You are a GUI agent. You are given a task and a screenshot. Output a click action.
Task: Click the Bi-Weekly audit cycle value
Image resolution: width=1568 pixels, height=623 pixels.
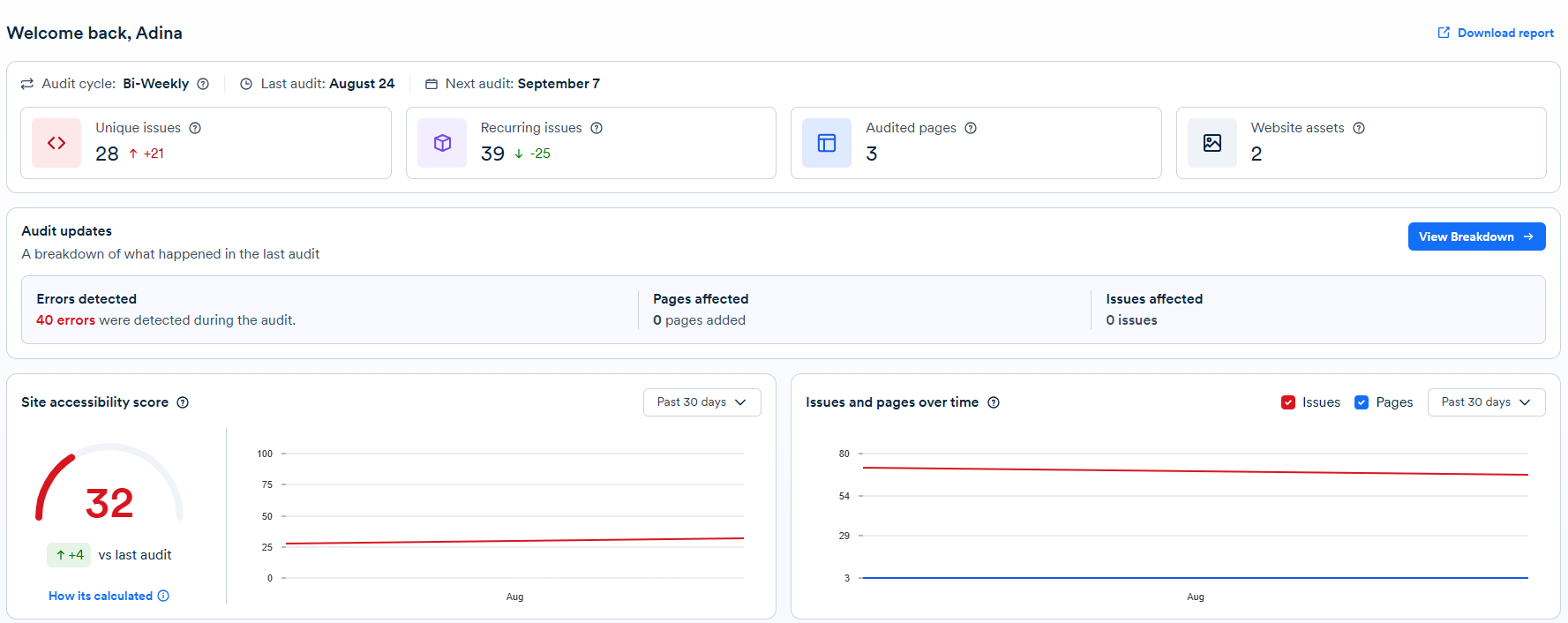pyautogui.click(x=155, y=84)
